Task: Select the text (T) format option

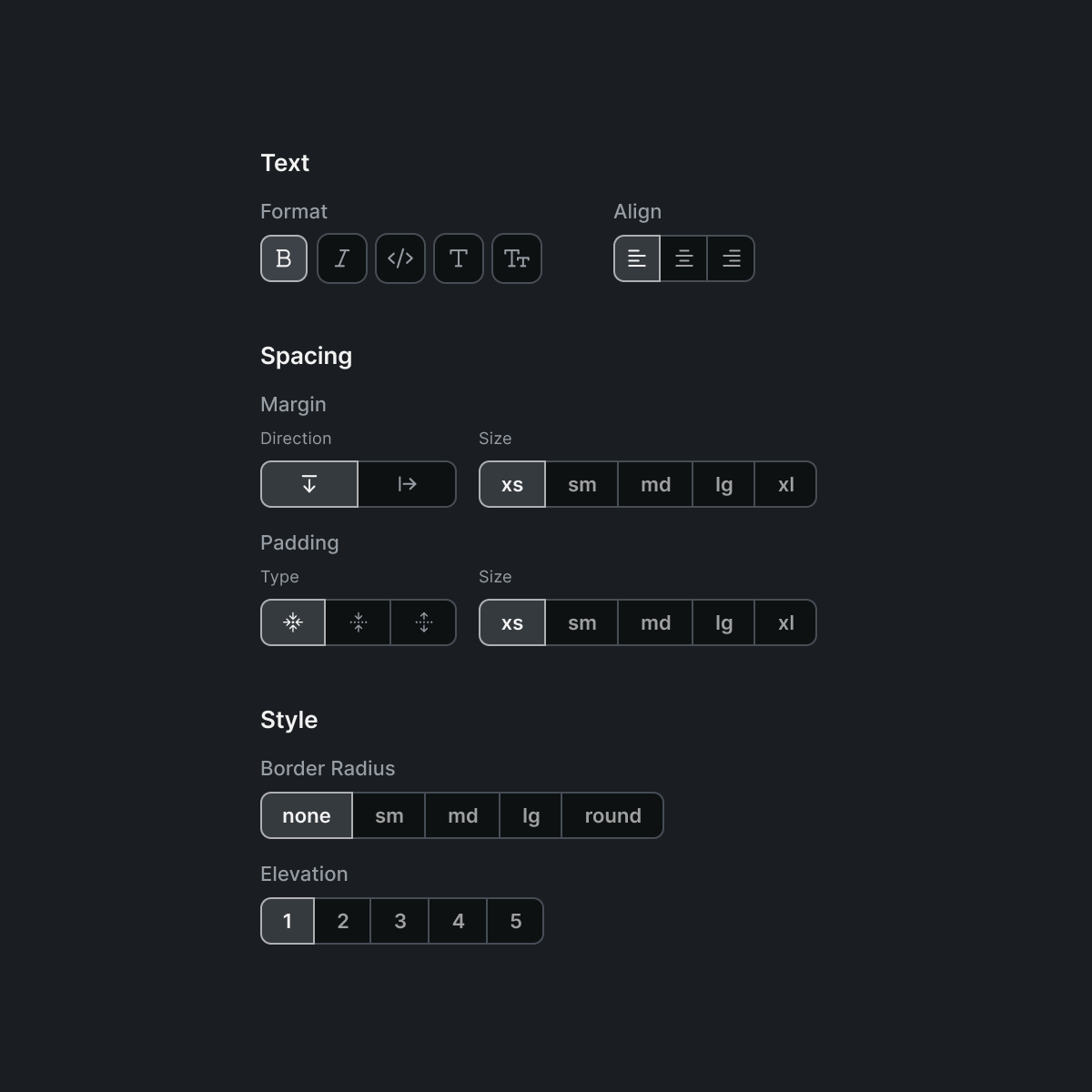Action: coord(458,258)
